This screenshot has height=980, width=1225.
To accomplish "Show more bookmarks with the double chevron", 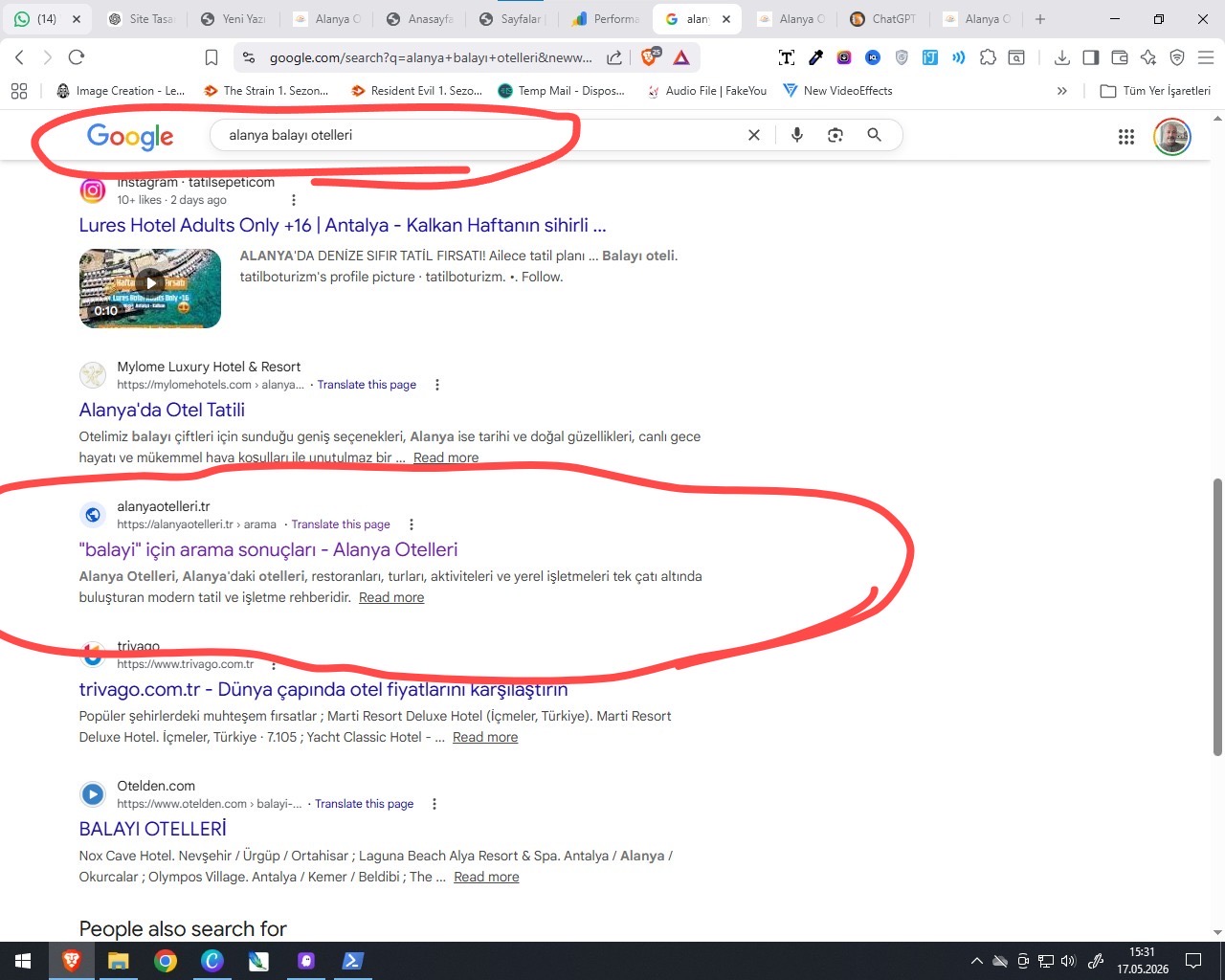I will coord(1061,91).
